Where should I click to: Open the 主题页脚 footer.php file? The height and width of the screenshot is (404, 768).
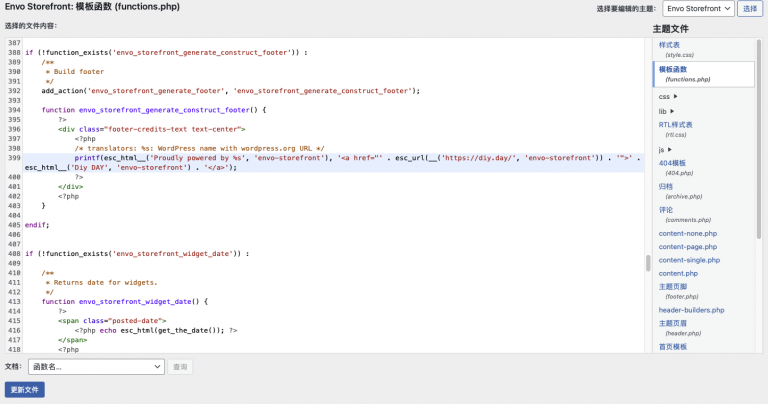click(672, 286)
